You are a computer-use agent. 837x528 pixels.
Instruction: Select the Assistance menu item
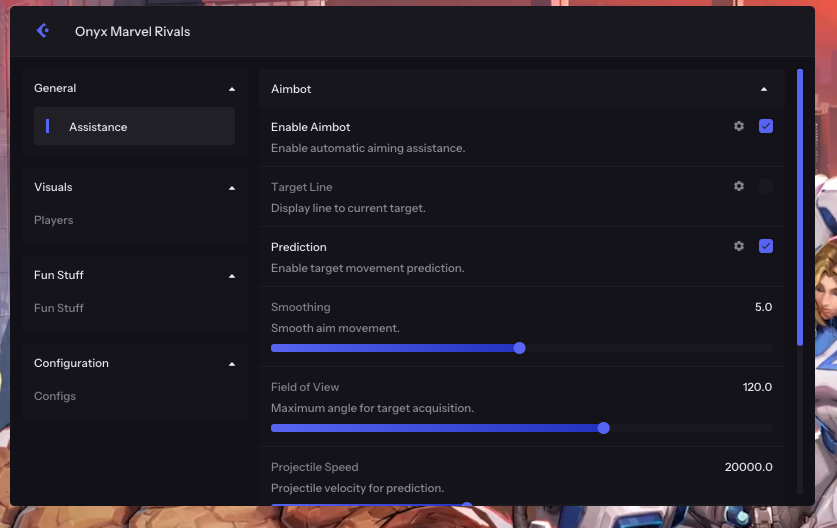point(135,126)
